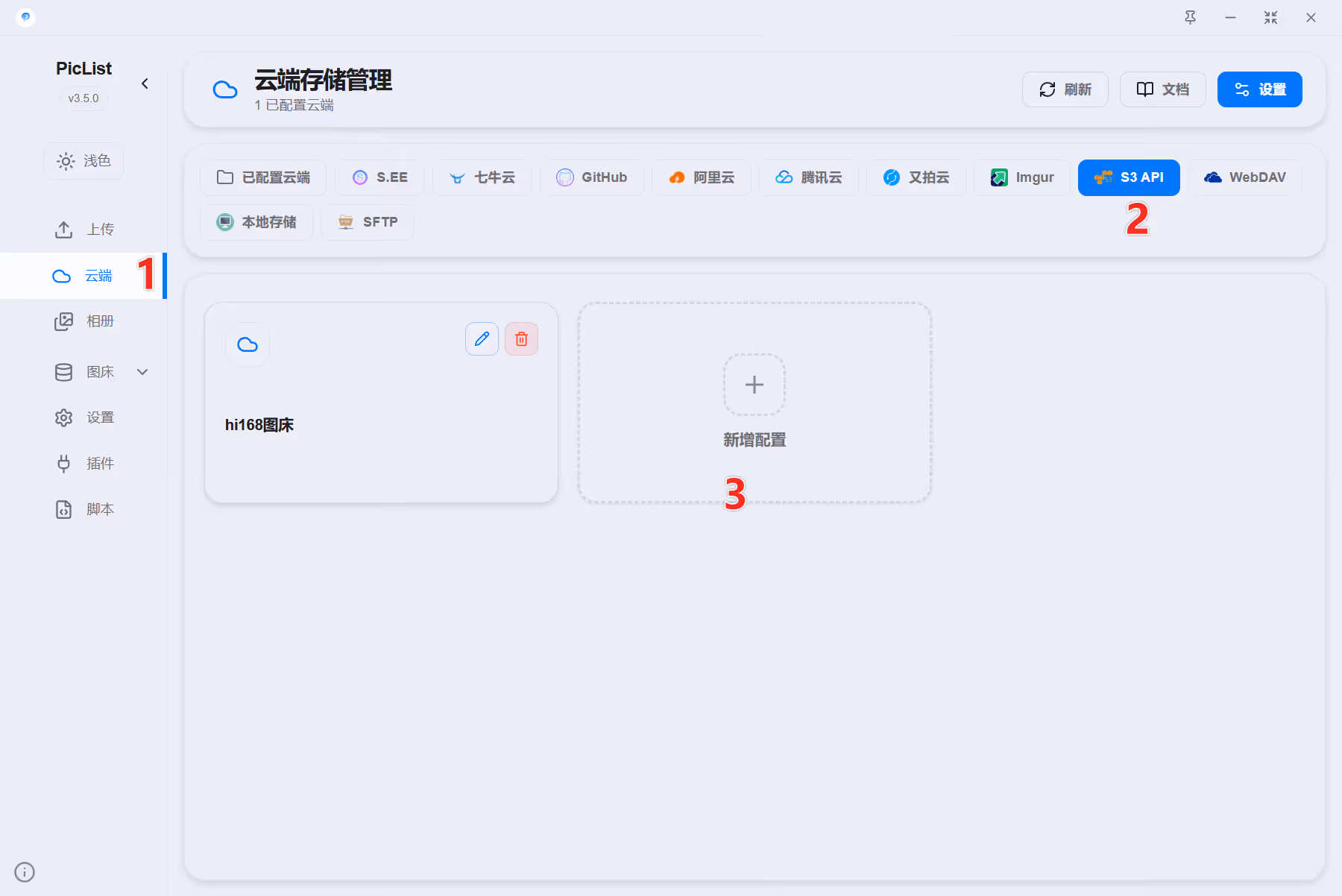This screenshot has height=896, width=1342.
Task: Go to 设置 in the sidebar
Action: click(x=84, y=417)
